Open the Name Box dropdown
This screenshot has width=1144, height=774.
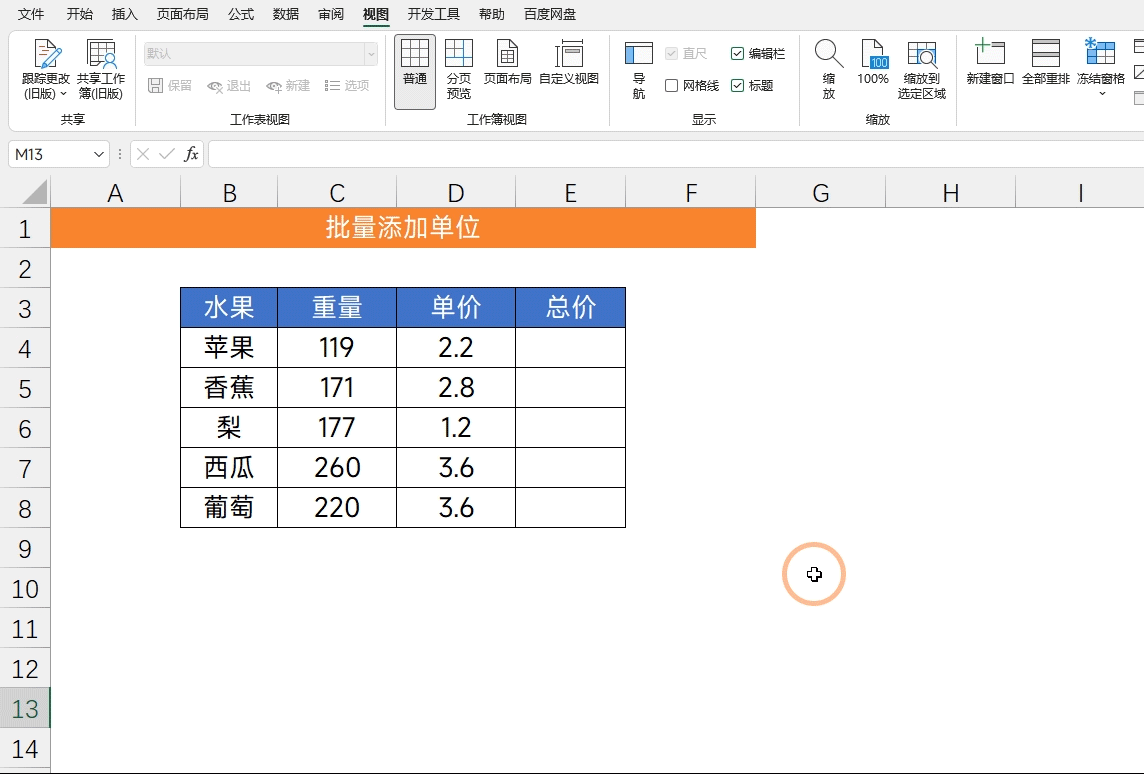(x=95, y=153)
